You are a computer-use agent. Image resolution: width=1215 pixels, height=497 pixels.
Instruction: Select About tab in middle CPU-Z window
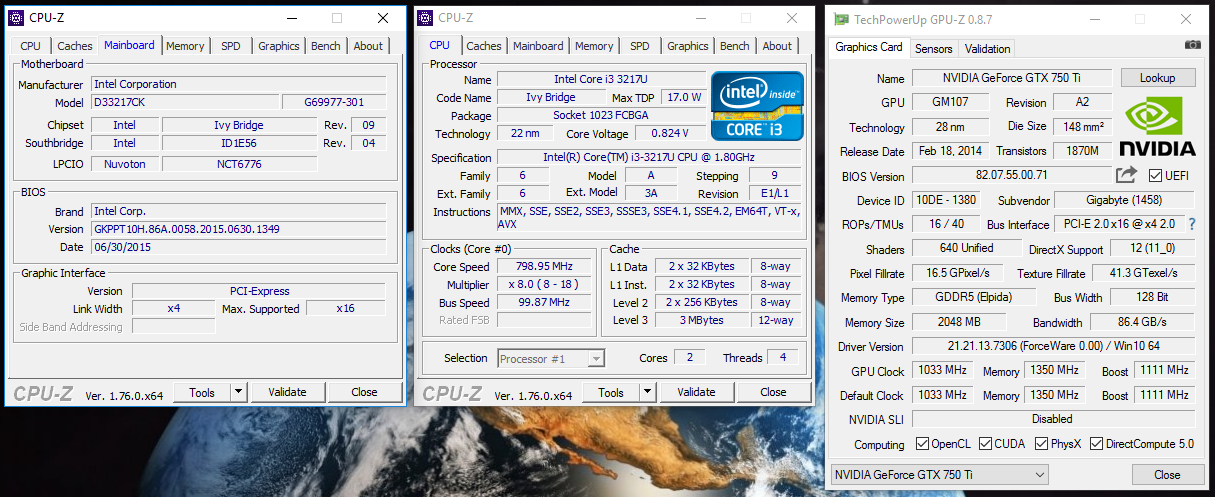pos(777,46)
